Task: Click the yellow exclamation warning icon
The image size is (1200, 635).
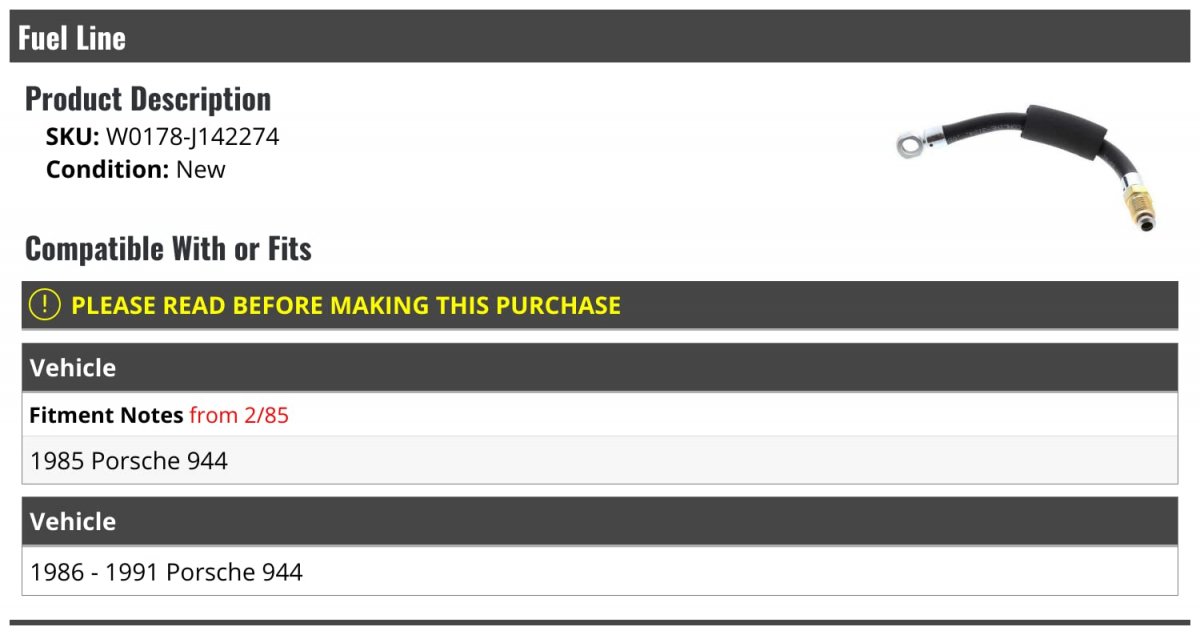Action: point(45,305)
